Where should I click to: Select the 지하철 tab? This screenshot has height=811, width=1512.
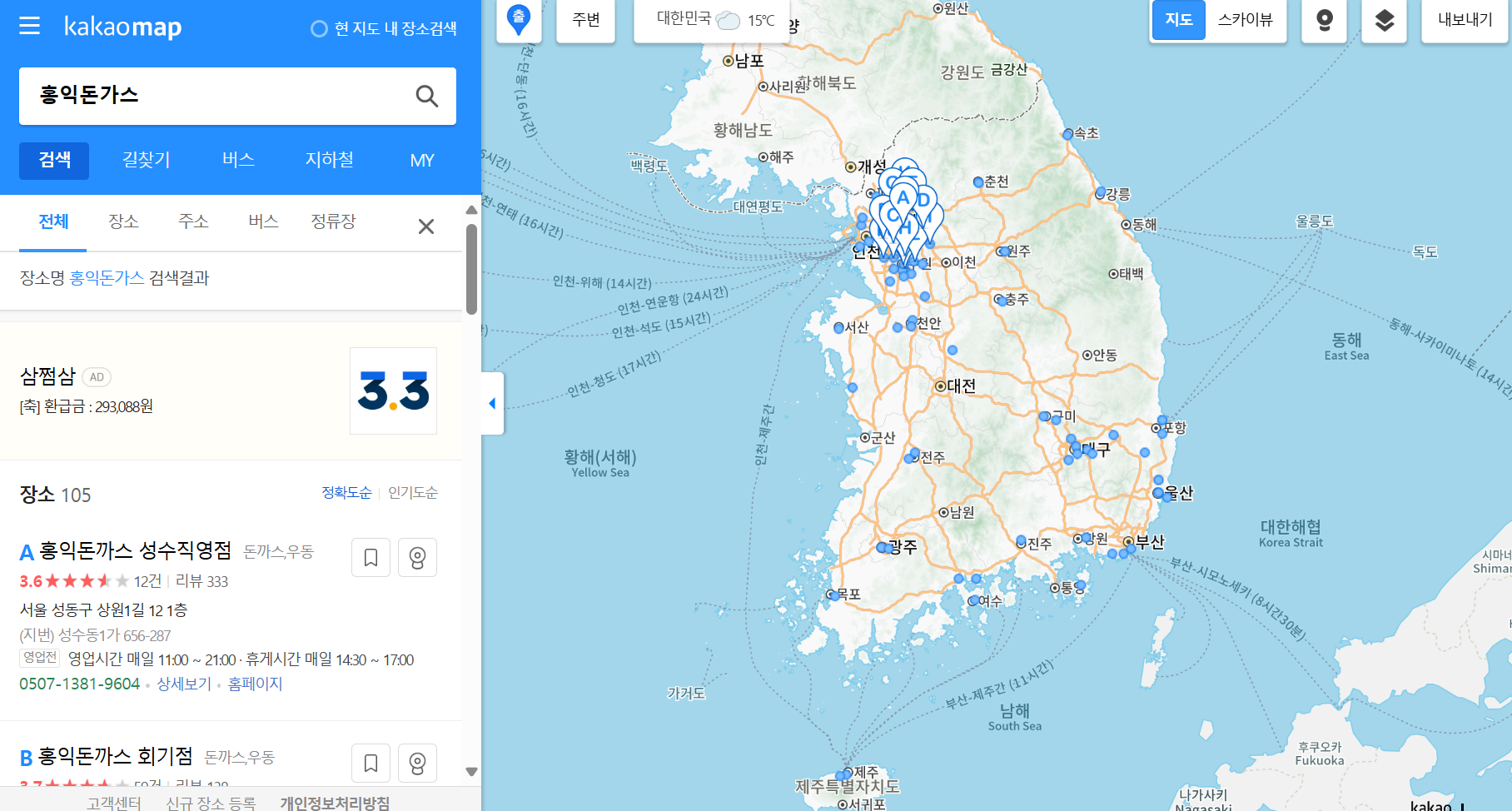pos(330,160)
